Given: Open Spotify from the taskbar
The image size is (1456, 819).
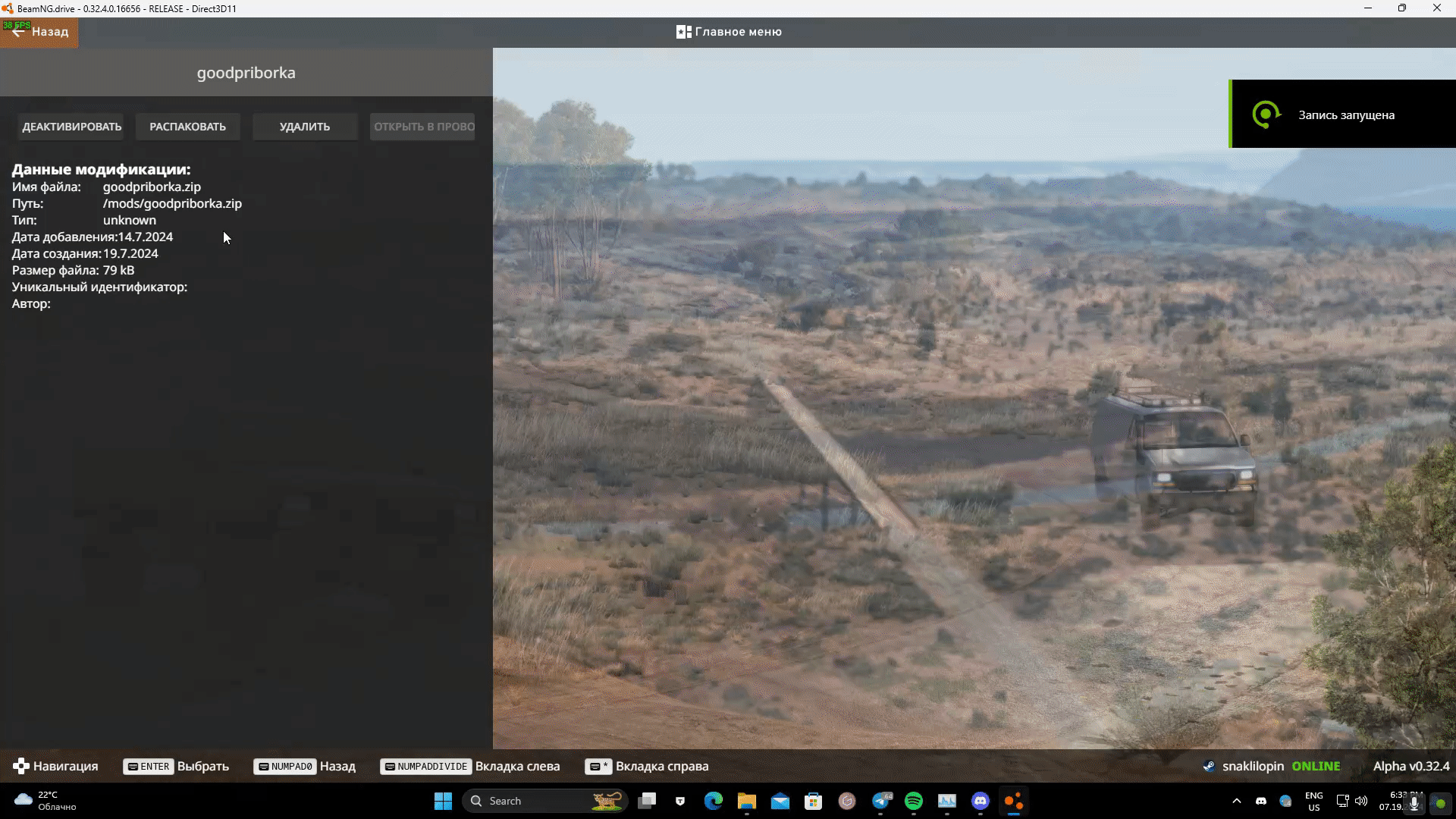Looking at the screenshot, I should 914,801.
